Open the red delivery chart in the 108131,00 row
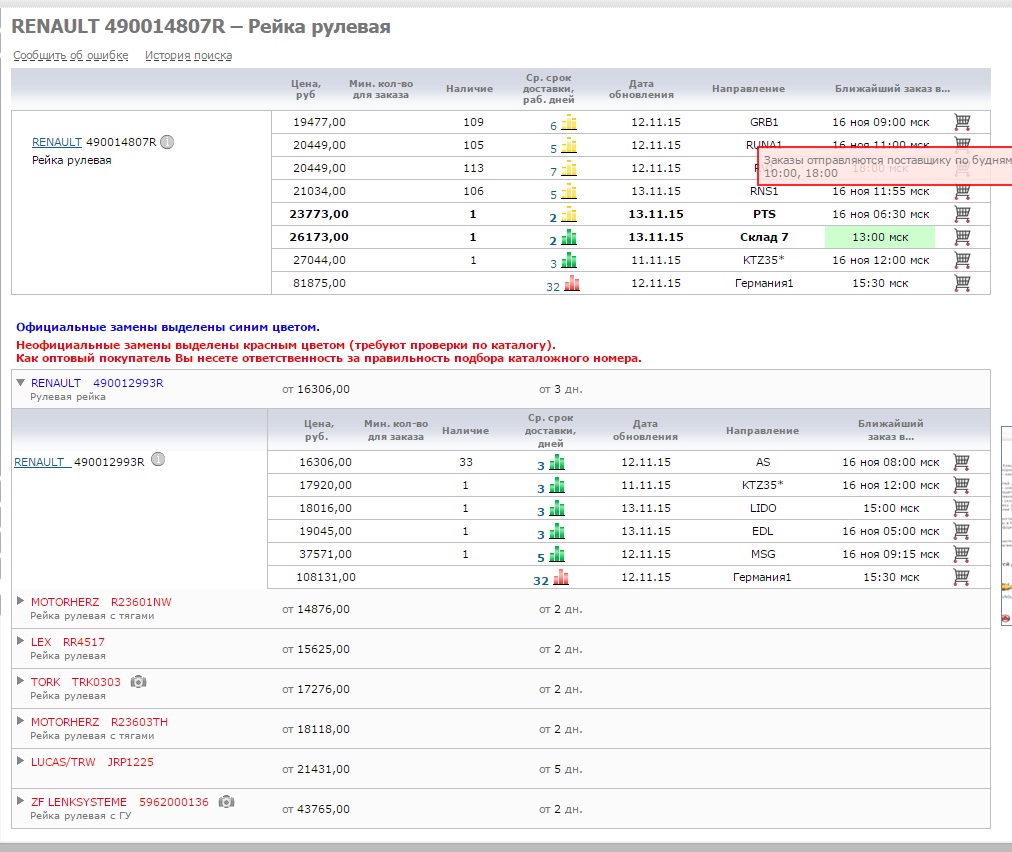The height and width of the screenshot is (852, 1012). click(561, 577)
